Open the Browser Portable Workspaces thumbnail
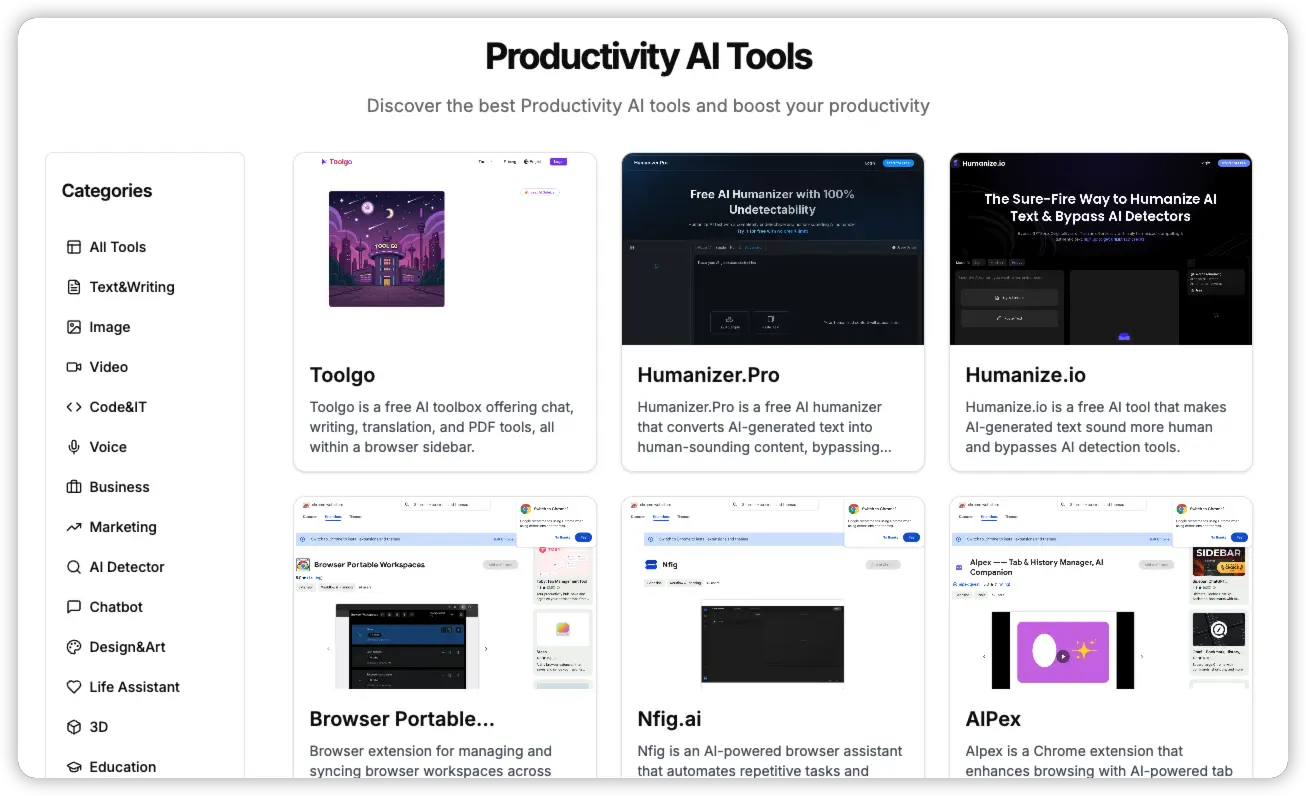The height and width of the screenshot is (796, 1306). pyautogui.click(x=445, y=593)
